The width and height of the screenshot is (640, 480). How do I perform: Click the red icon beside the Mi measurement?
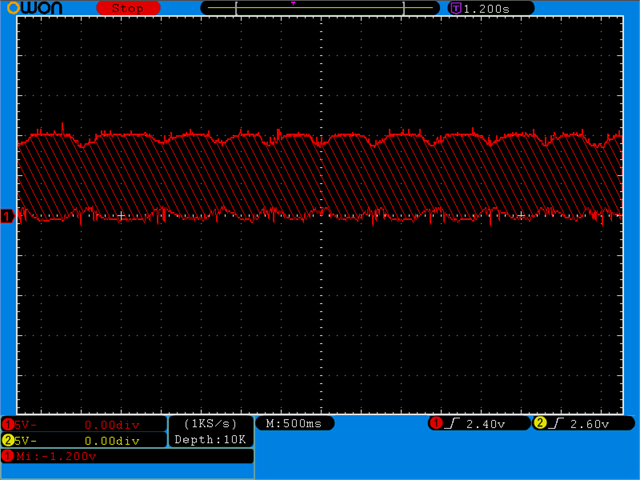(8, 456)
